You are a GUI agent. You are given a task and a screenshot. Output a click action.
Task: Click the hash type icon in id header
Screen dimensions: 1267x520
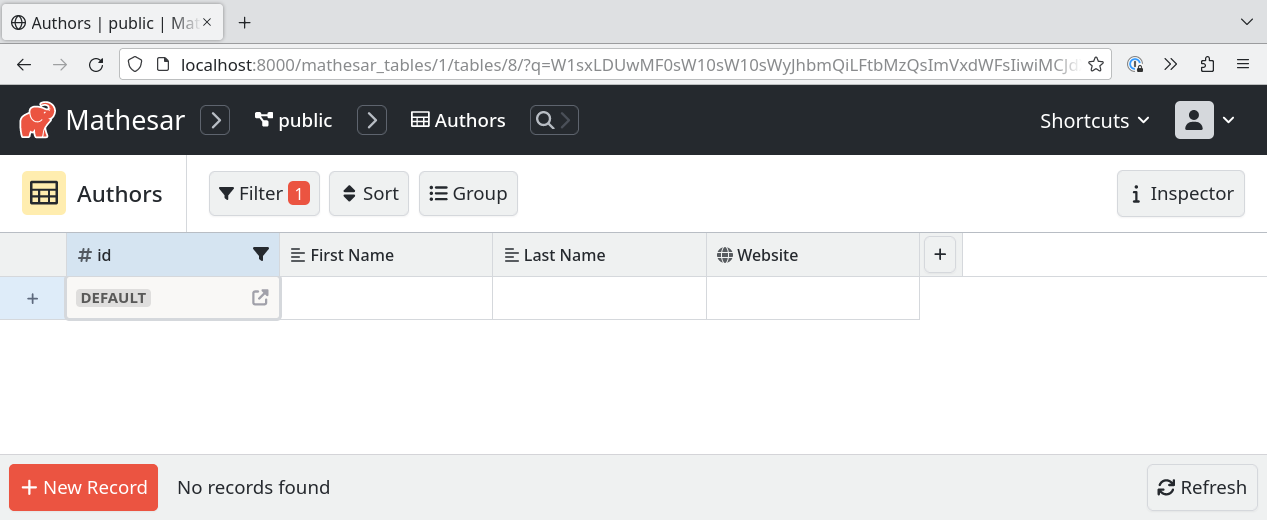pyautogui.click(x=85, y=255)
